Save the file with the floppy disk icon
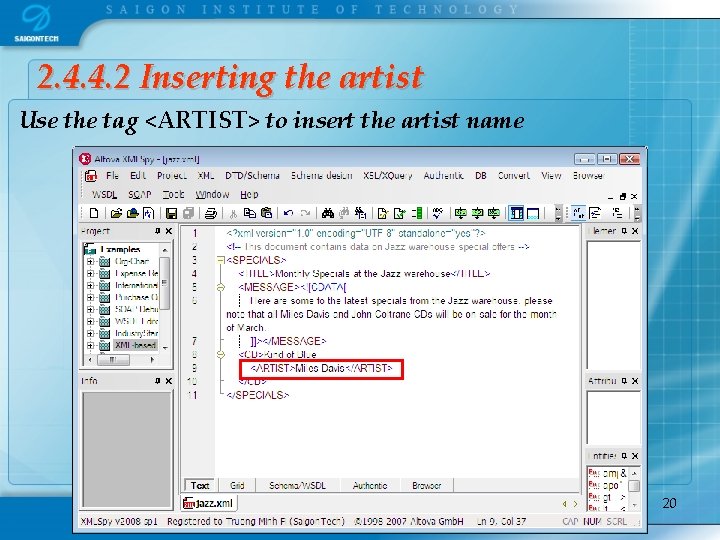720x540 pixels. (x=172, y=213)
